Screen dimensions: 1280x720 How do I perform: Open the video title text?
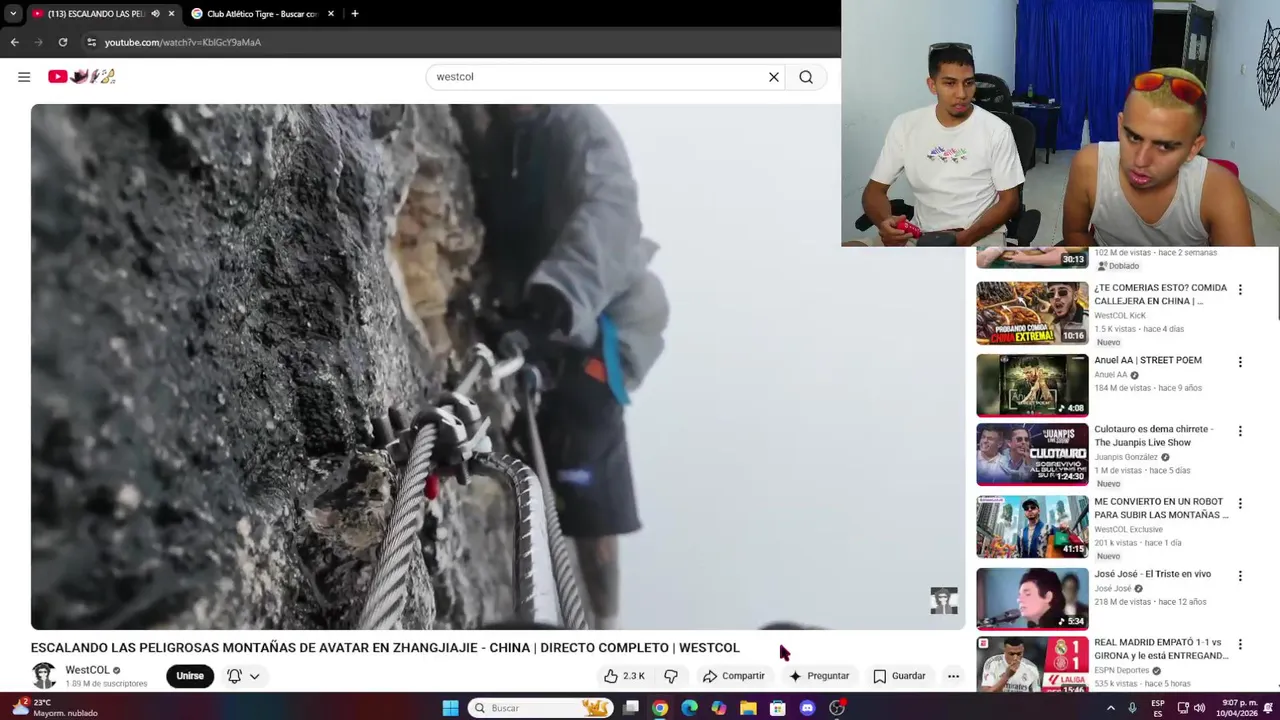click(x=385, y=648)
